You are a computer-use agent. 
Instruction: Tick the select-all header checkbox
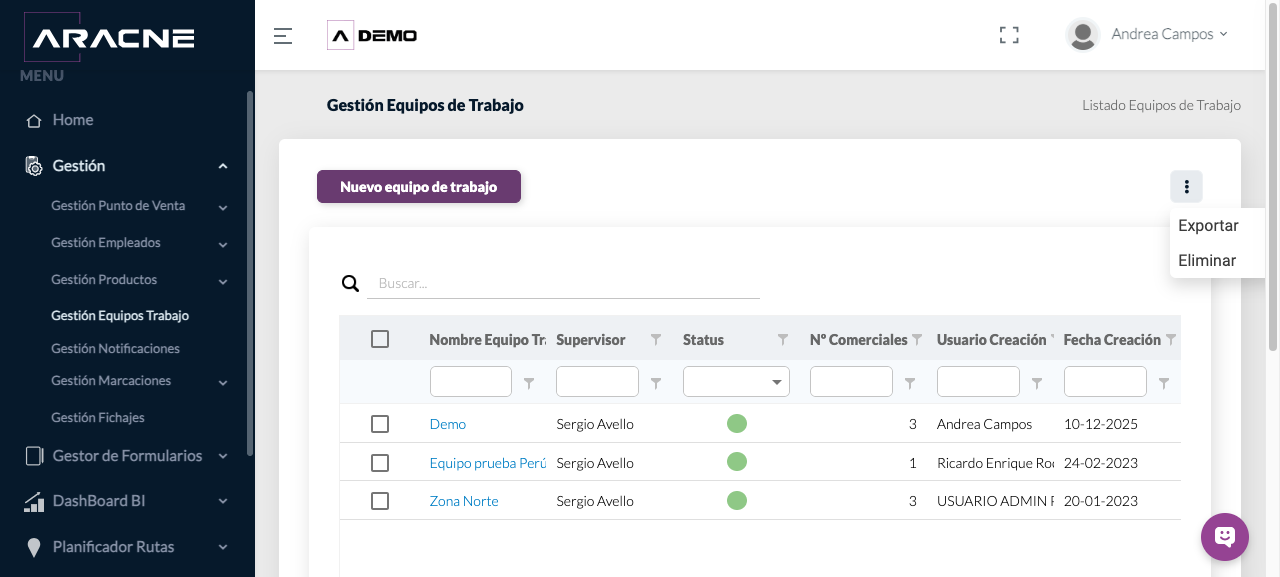(x=380, y=339)
